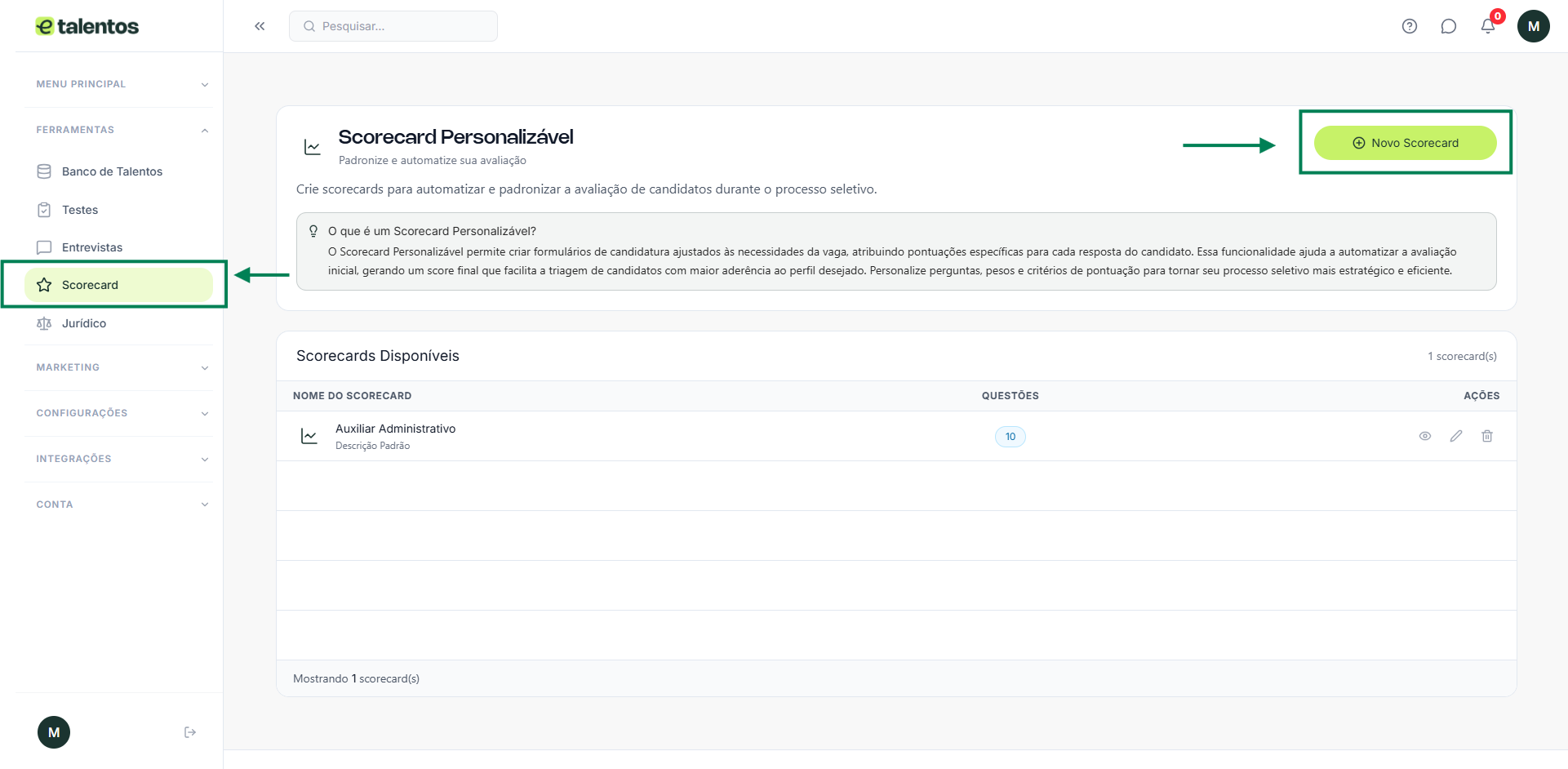Open the notifications bell
1568x769 pixels.
pos(1488,26)
